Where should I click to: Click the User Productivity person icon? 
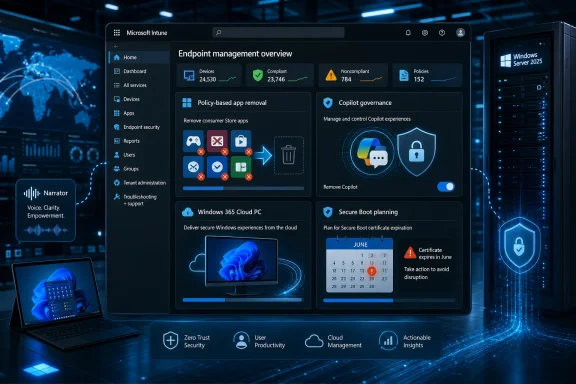pos(241,340)
